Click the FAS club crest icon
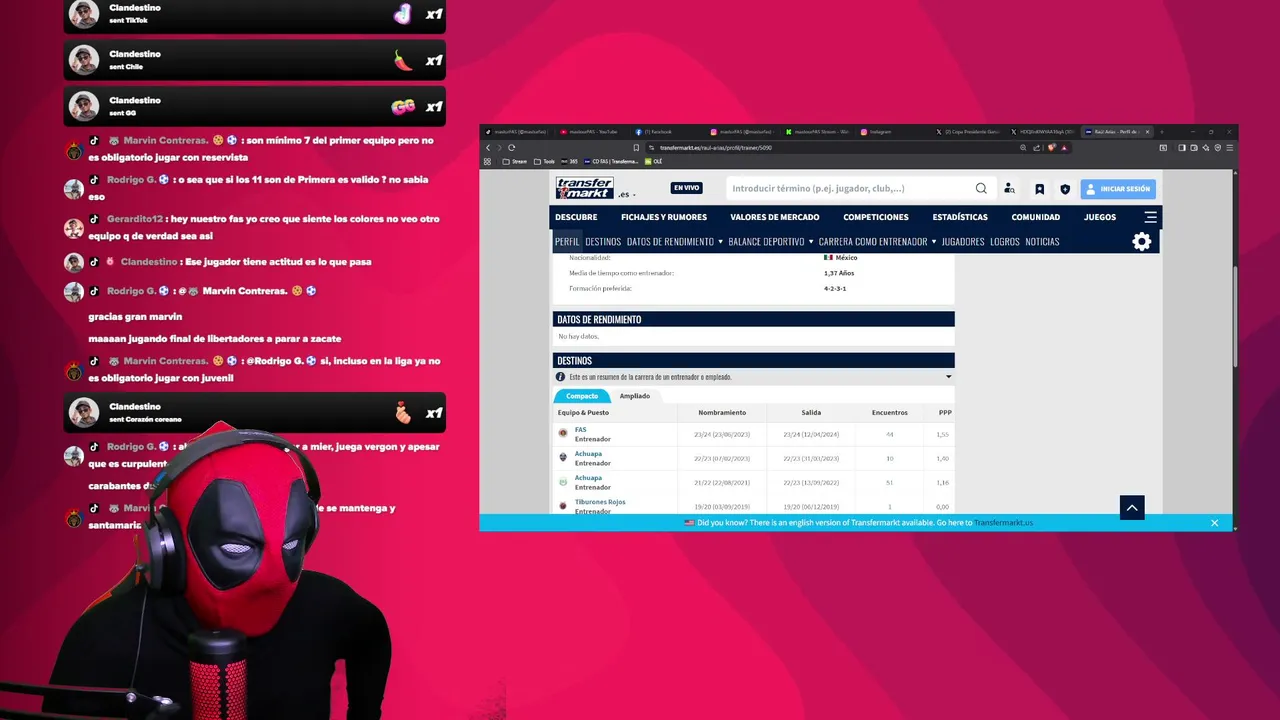1280x720 pixels. pos(563,433)
